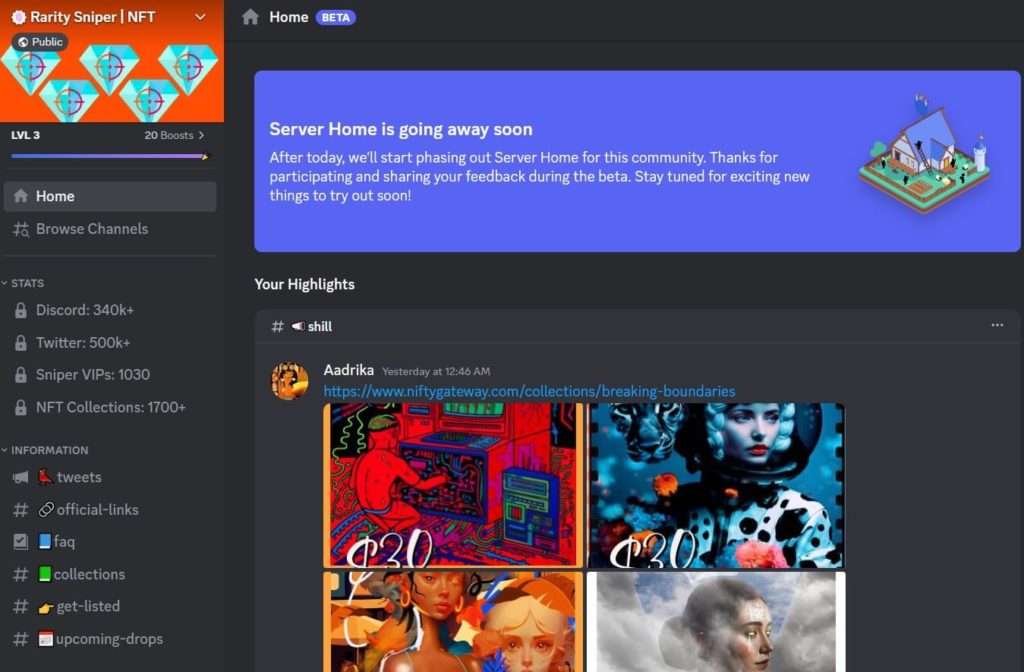
Task: Open Browse Channels
Action: (x=110, y=229)
